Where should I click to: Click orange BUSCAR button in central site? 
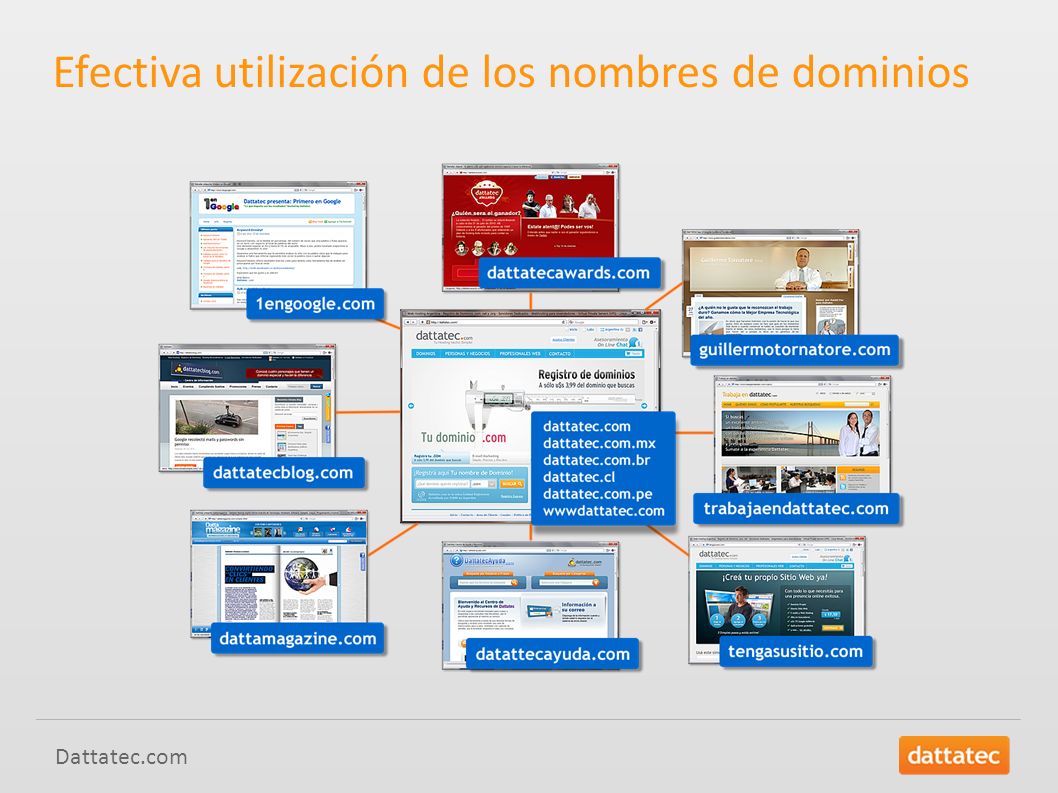click(x=512, y=484)
